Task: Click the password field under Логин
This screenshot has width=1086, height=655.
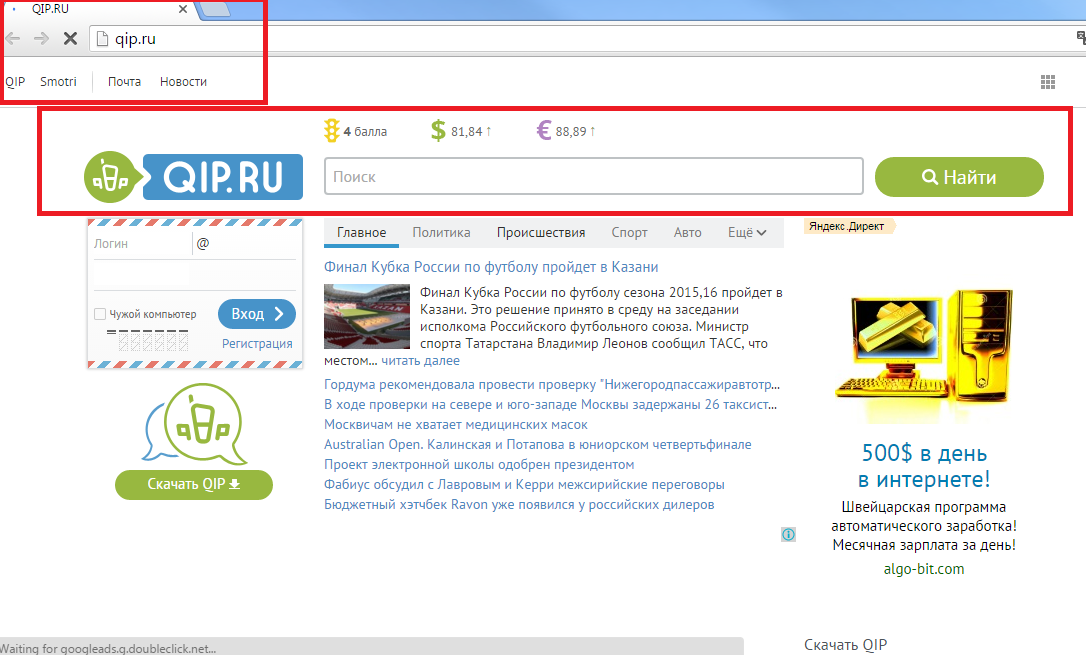Action: tap(195, 276)
